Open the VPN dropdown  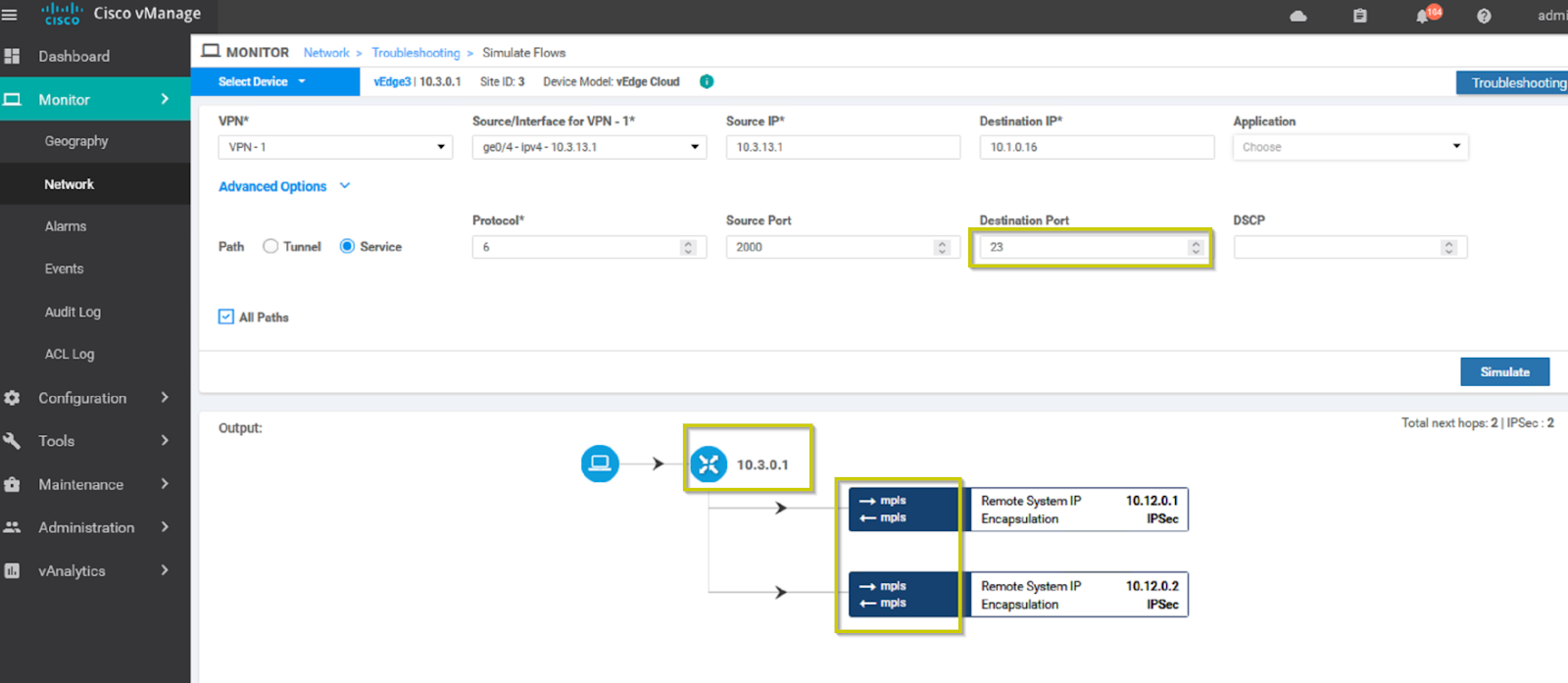tap(335, 147)
